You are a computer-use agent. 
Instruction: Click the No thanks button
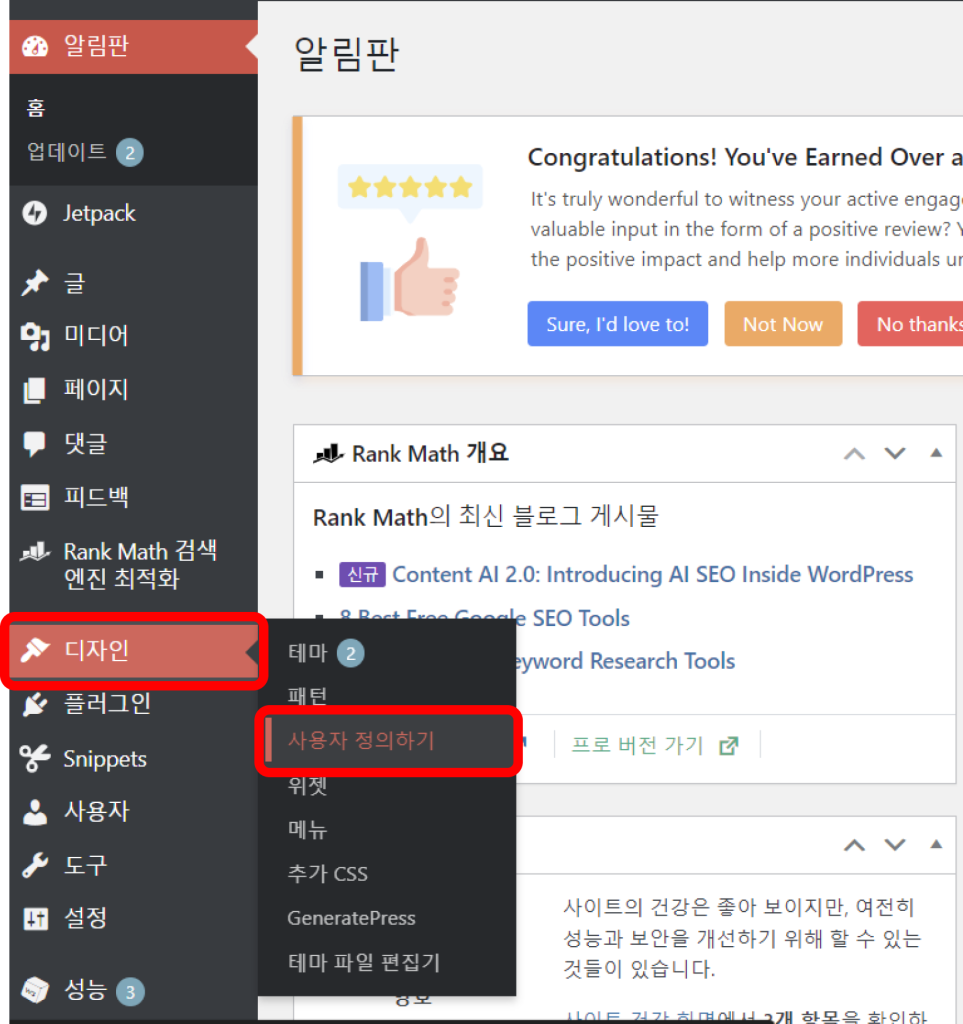(x=911, y=324)
